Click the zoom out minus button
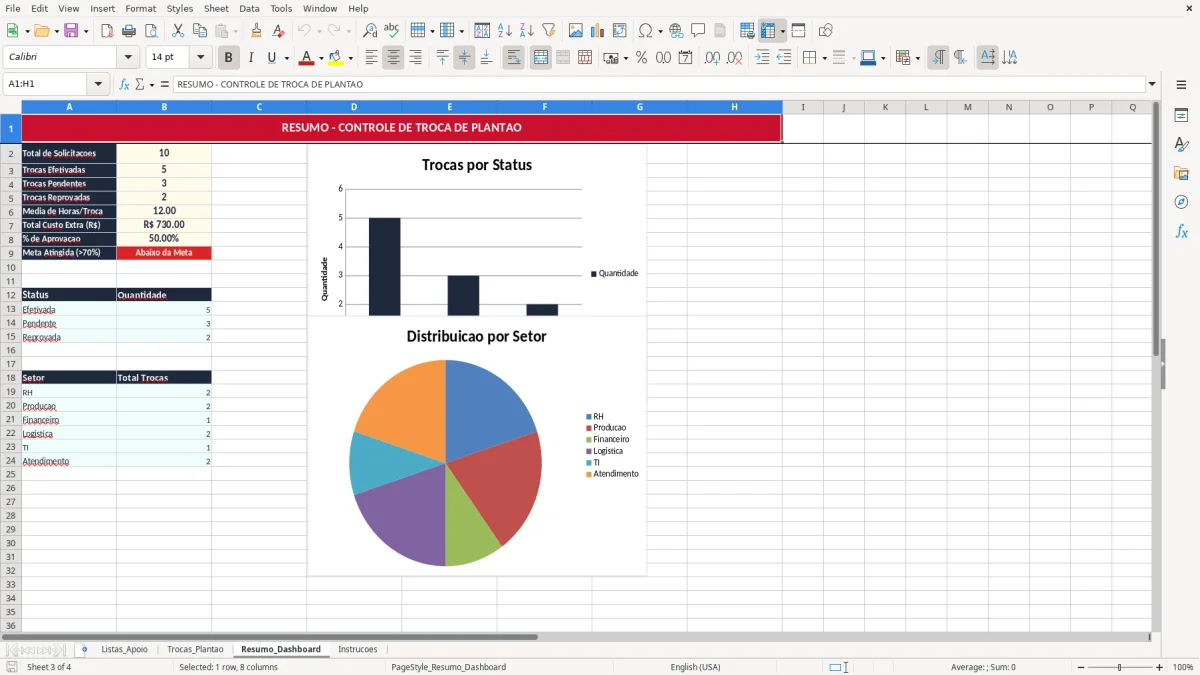The image size is (1200, 675). (x=1082, y=667)
